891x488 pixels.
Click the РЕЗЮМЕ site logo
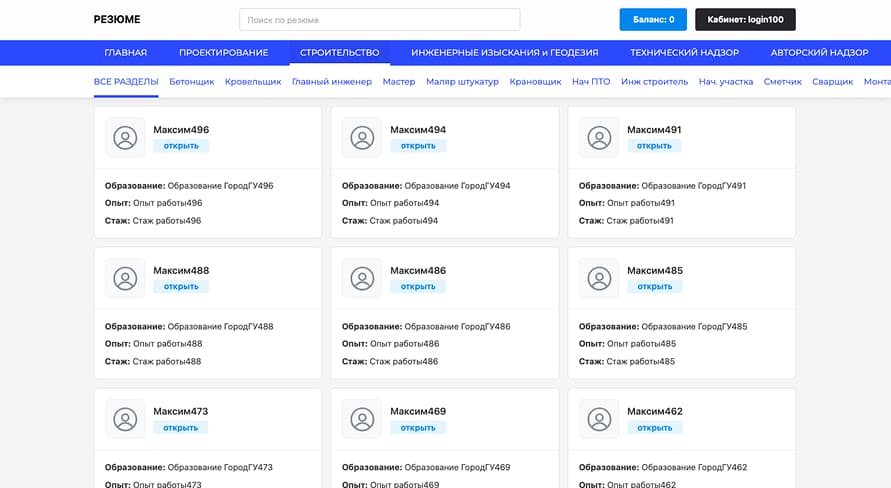click(x=117, y=20)
